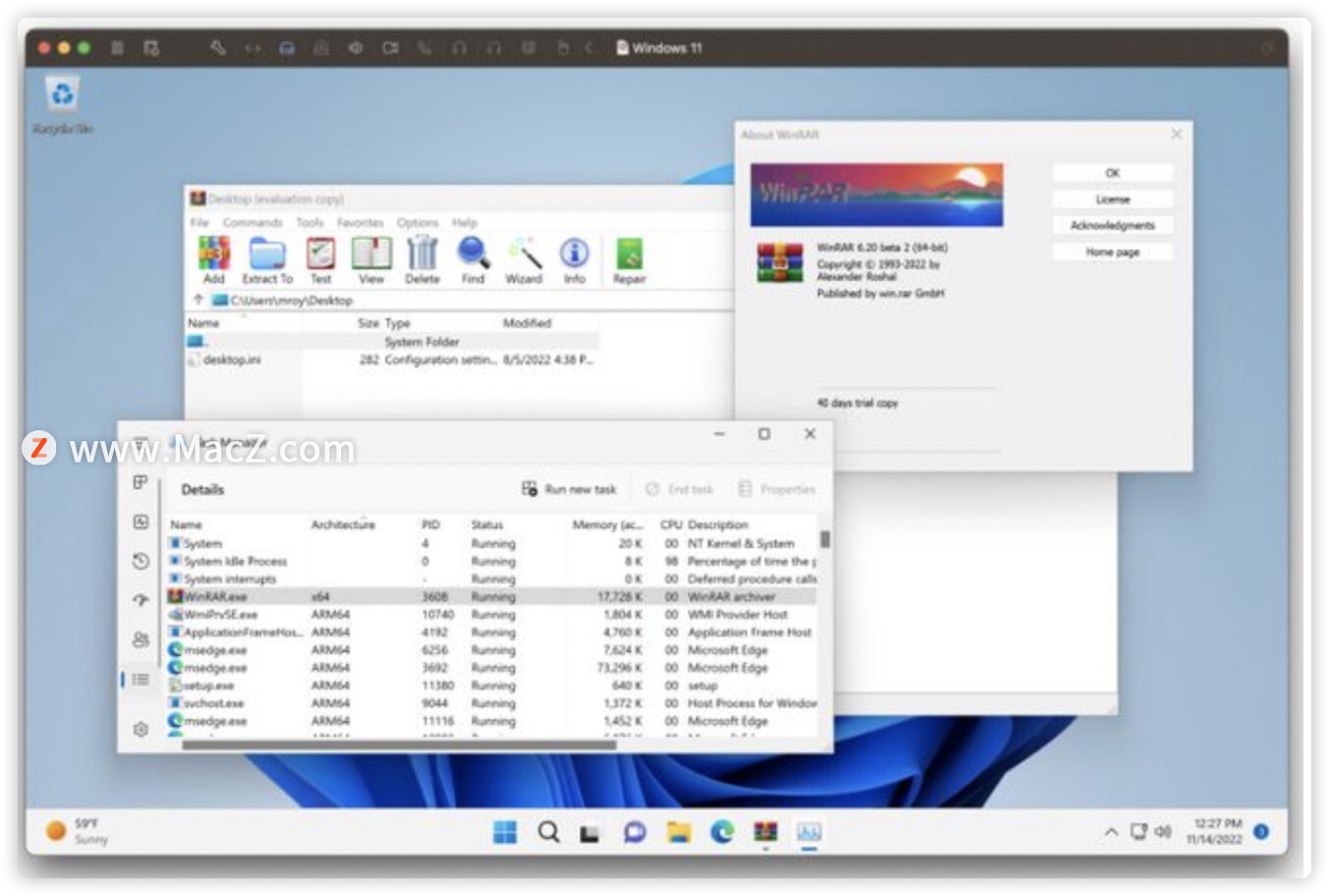This screenshot has width=1329, height=896.
Task: Open Task Manager Settings gear icon
Action: click(141, 729)
